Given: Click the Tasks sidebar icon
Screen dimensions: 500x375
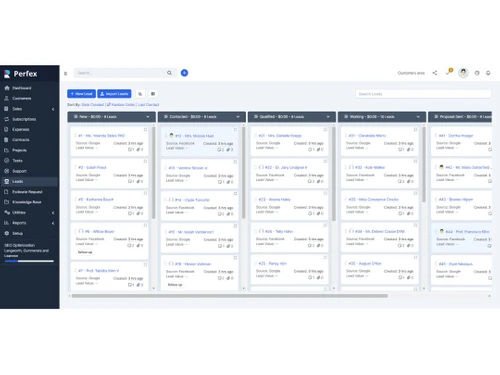Looking at the screenshot, I should point(6,160).
